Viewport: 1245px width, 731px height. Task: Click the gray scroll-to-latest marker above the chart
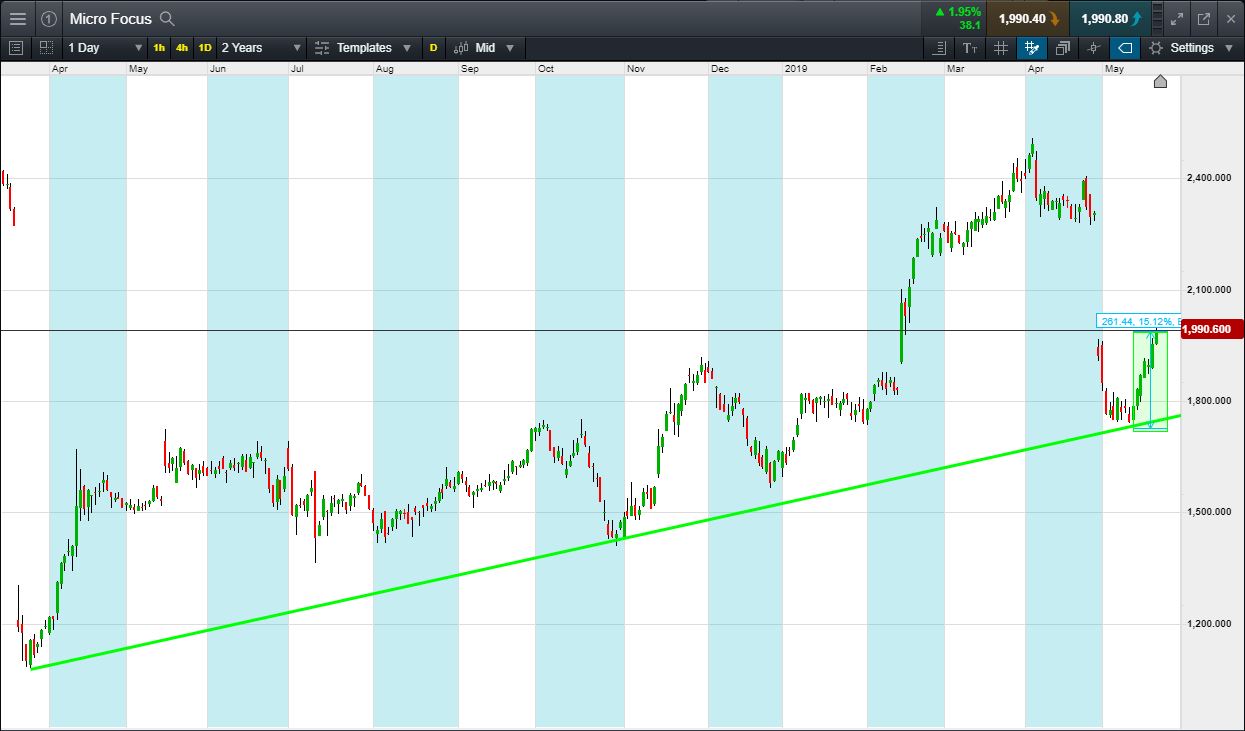[1160, 81]
